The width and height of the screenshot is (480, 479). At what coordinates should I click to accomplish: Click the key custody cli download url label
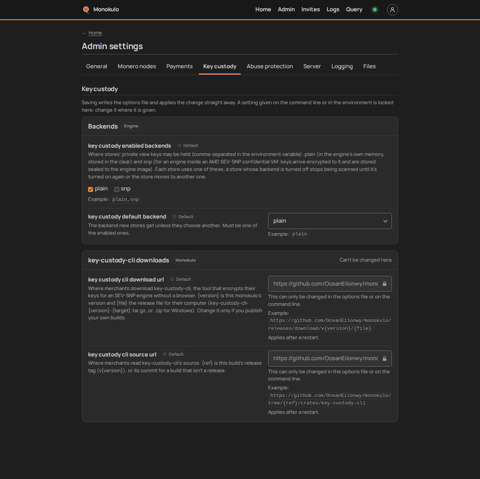126,280
